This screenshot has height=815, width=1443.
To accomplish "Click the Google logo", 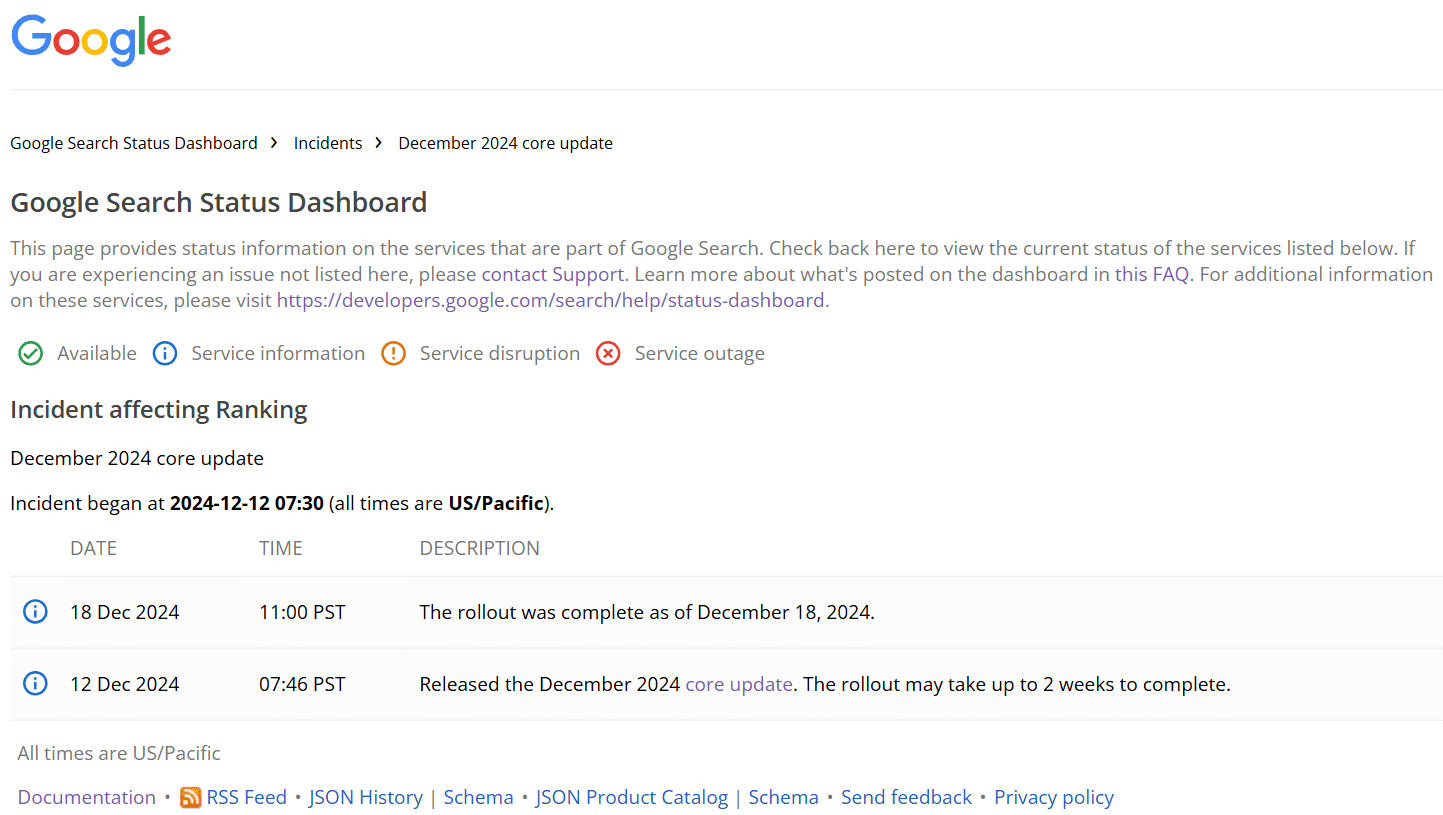I will pos(91,40).
